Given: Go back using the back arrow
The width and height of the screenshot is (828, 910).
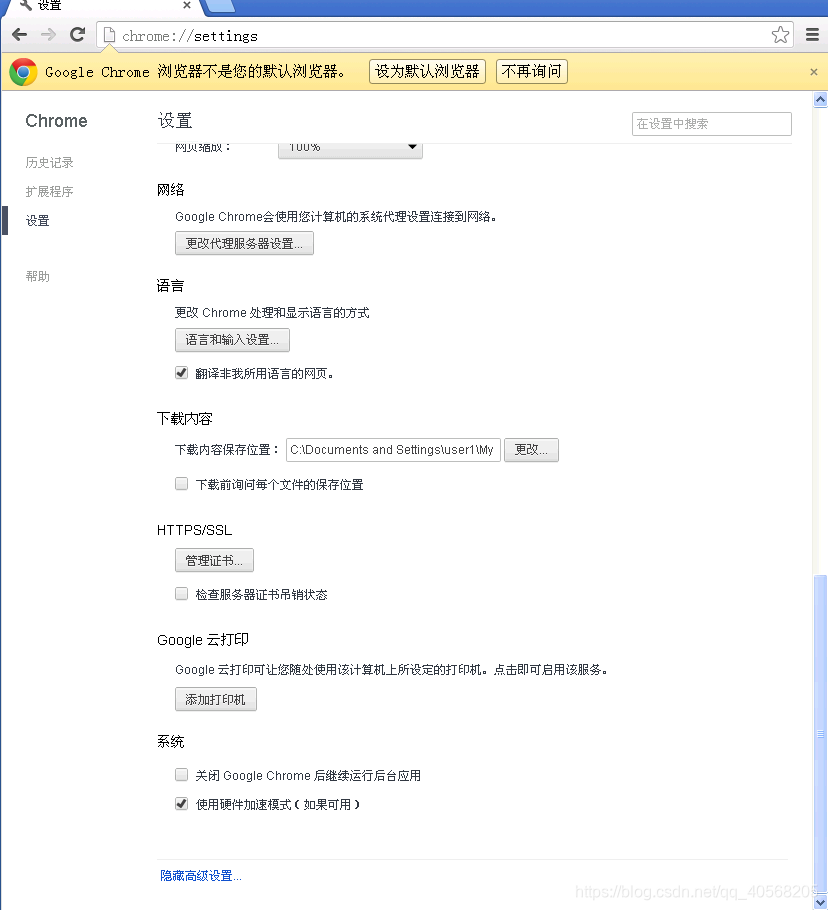Looking at the screenshot, I should tap(20, 35).
